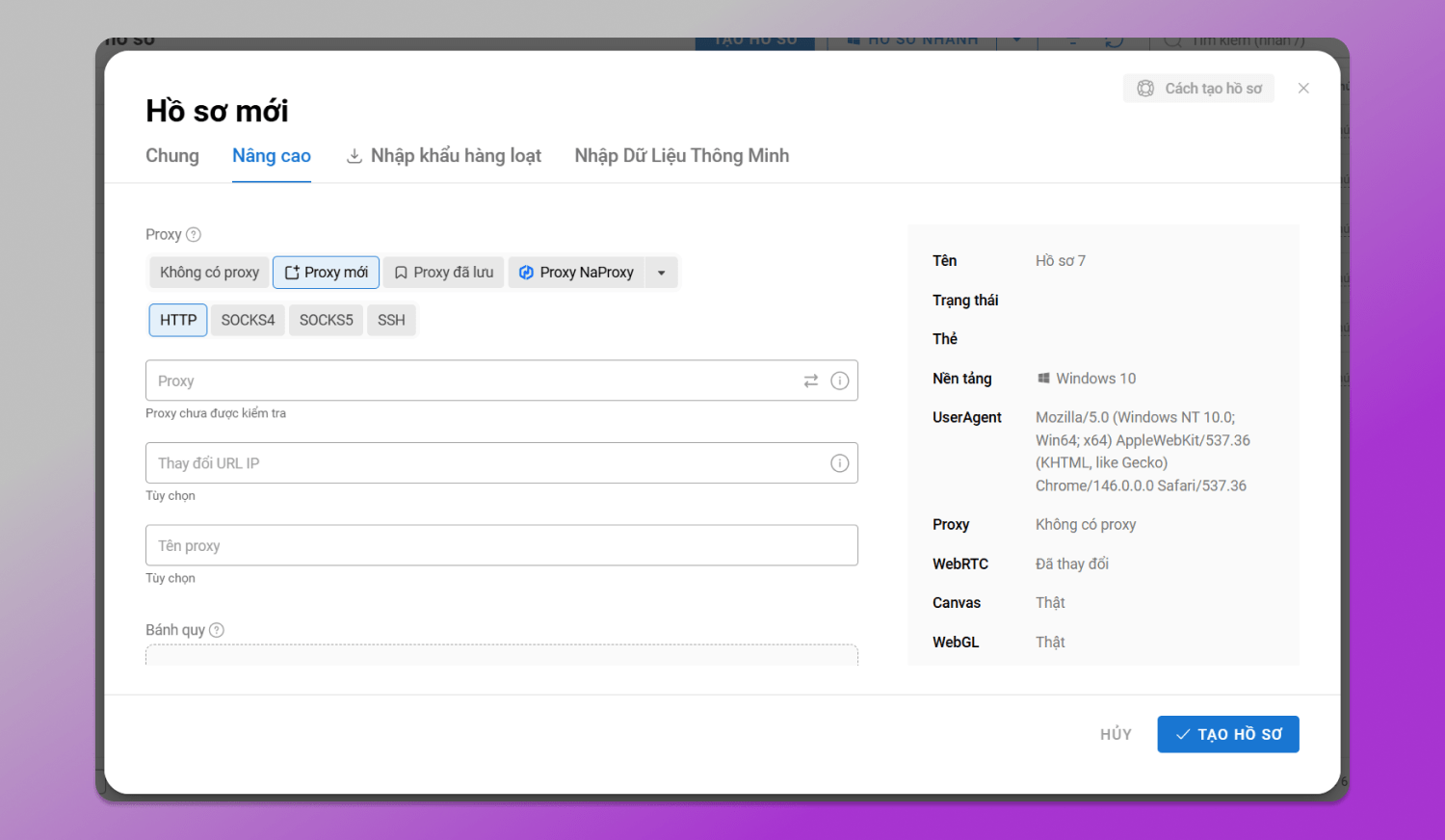The height and width of the screenshot is (840, 1445).
Task: Click the info icon inside the Proxy input
Action: [x=839, y=381]
